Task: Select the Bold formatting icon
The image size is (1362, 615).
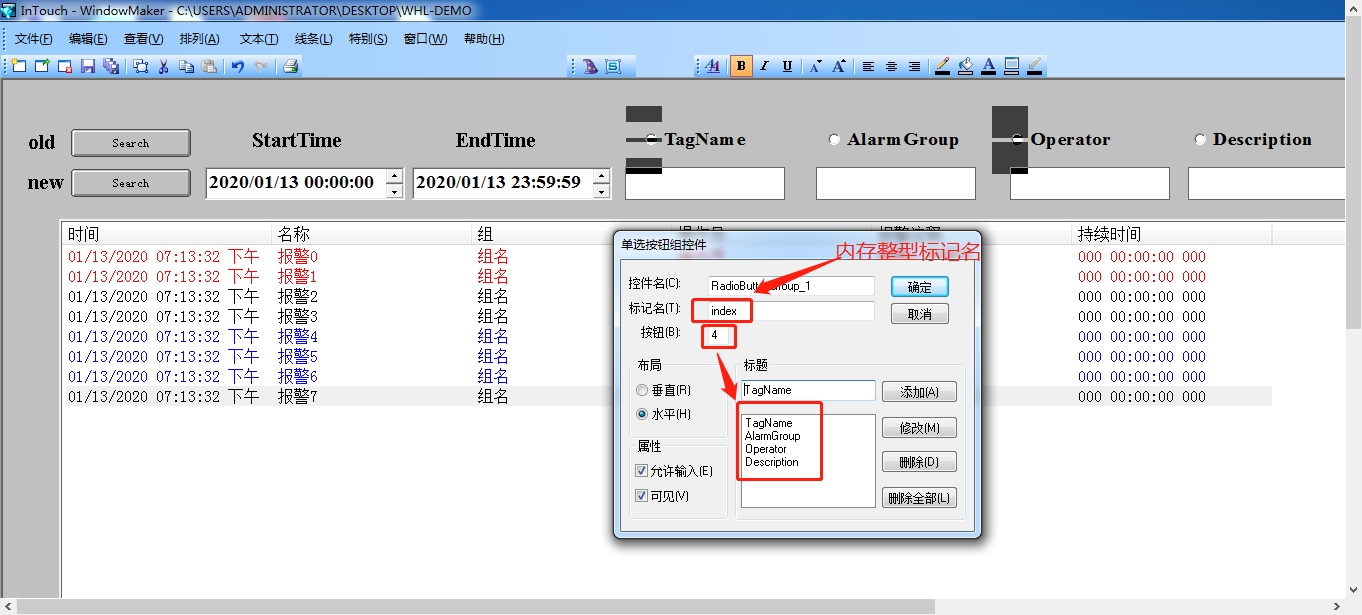Action: coord(741,66)
